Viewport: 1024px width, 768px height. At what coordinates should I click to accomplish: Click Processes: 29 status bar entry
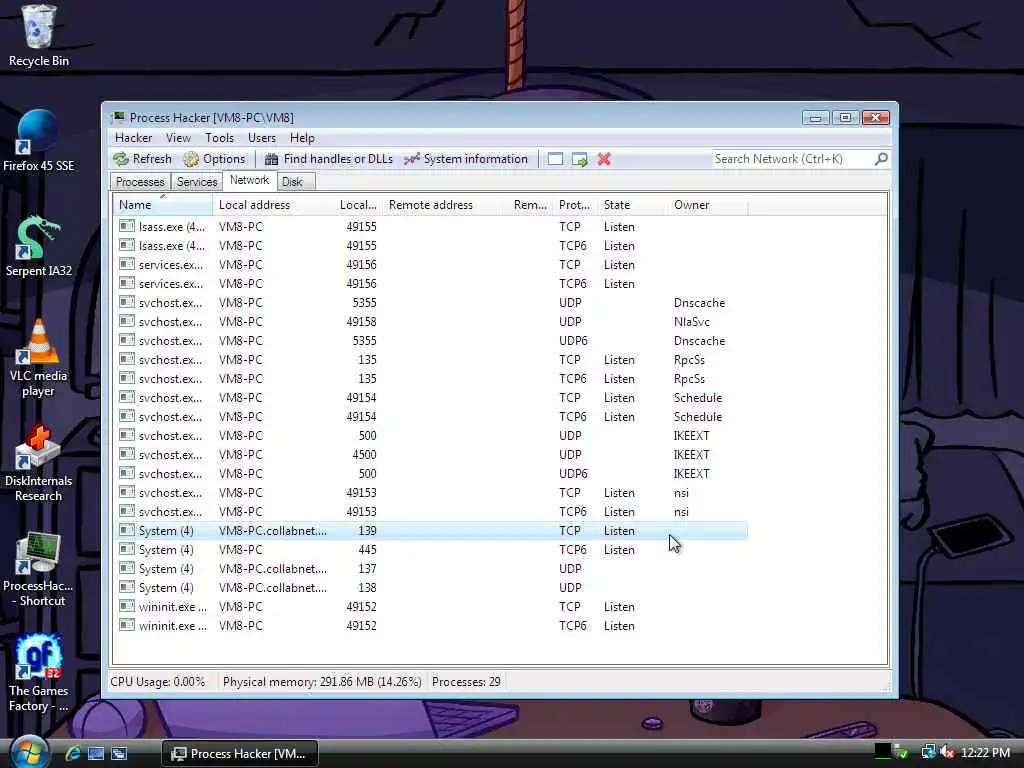466,682
